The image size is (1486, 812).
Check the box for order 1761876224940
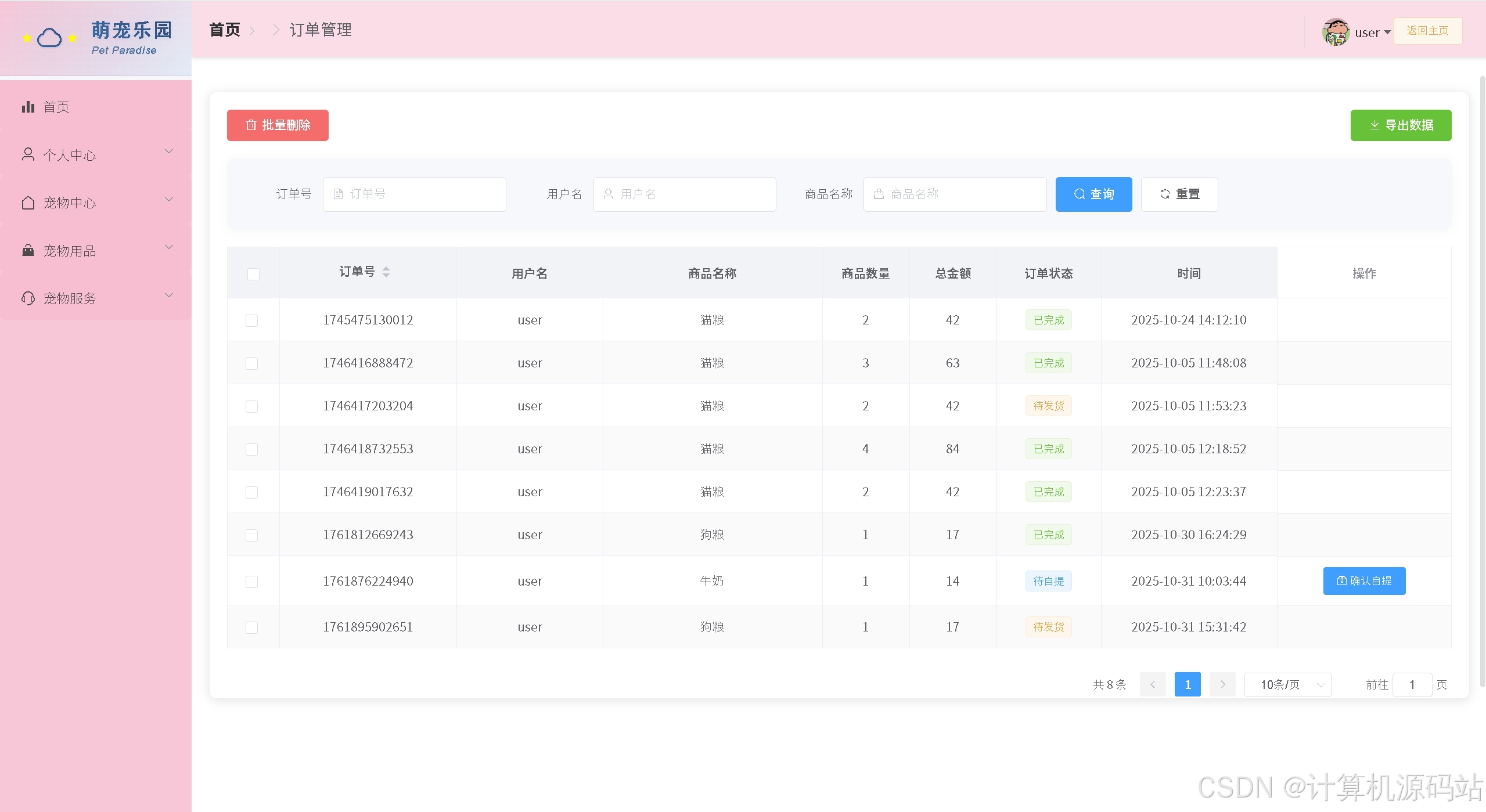[251, 582]
